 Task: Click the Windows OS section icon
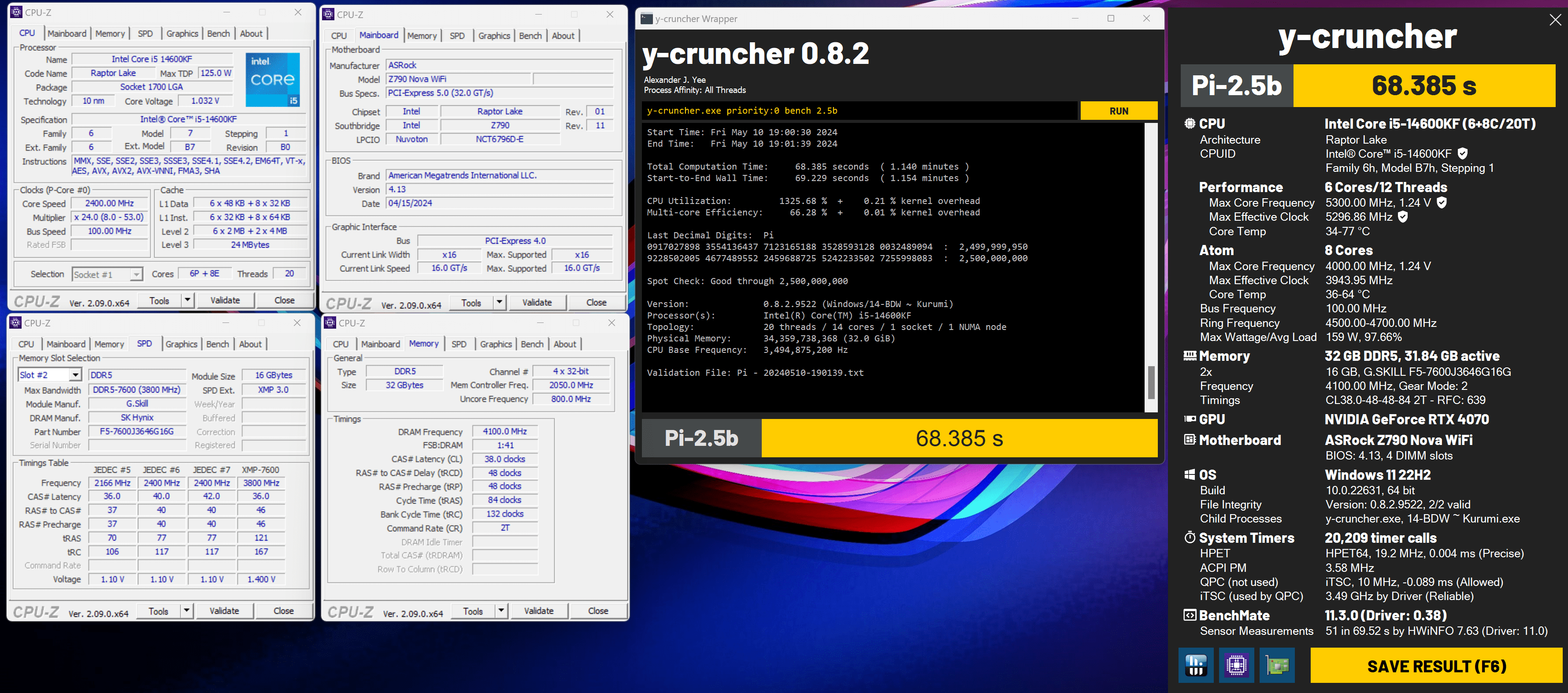point(1190,474)
